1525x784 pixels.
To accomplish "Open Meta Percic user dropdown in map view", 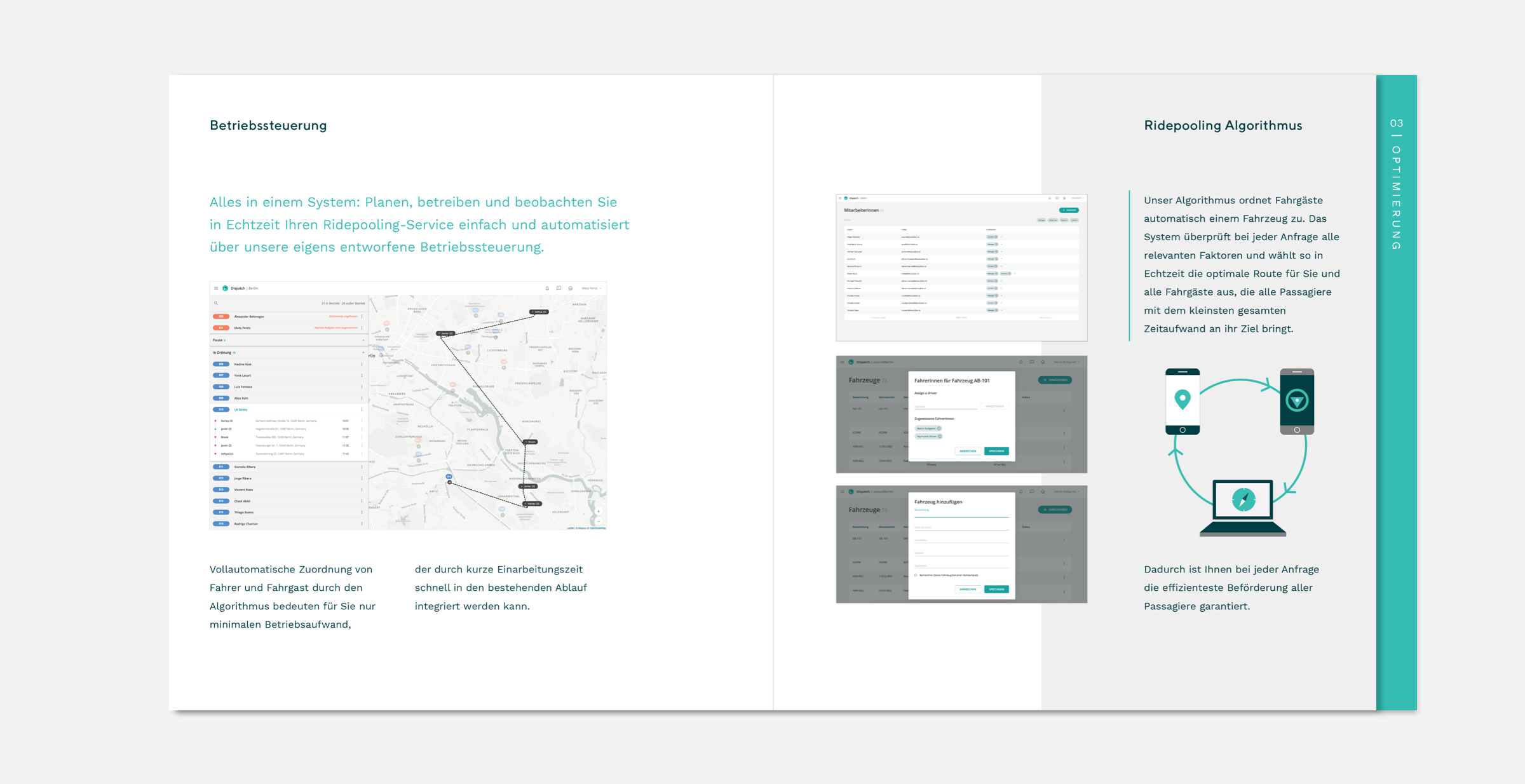I will [591, 288].
